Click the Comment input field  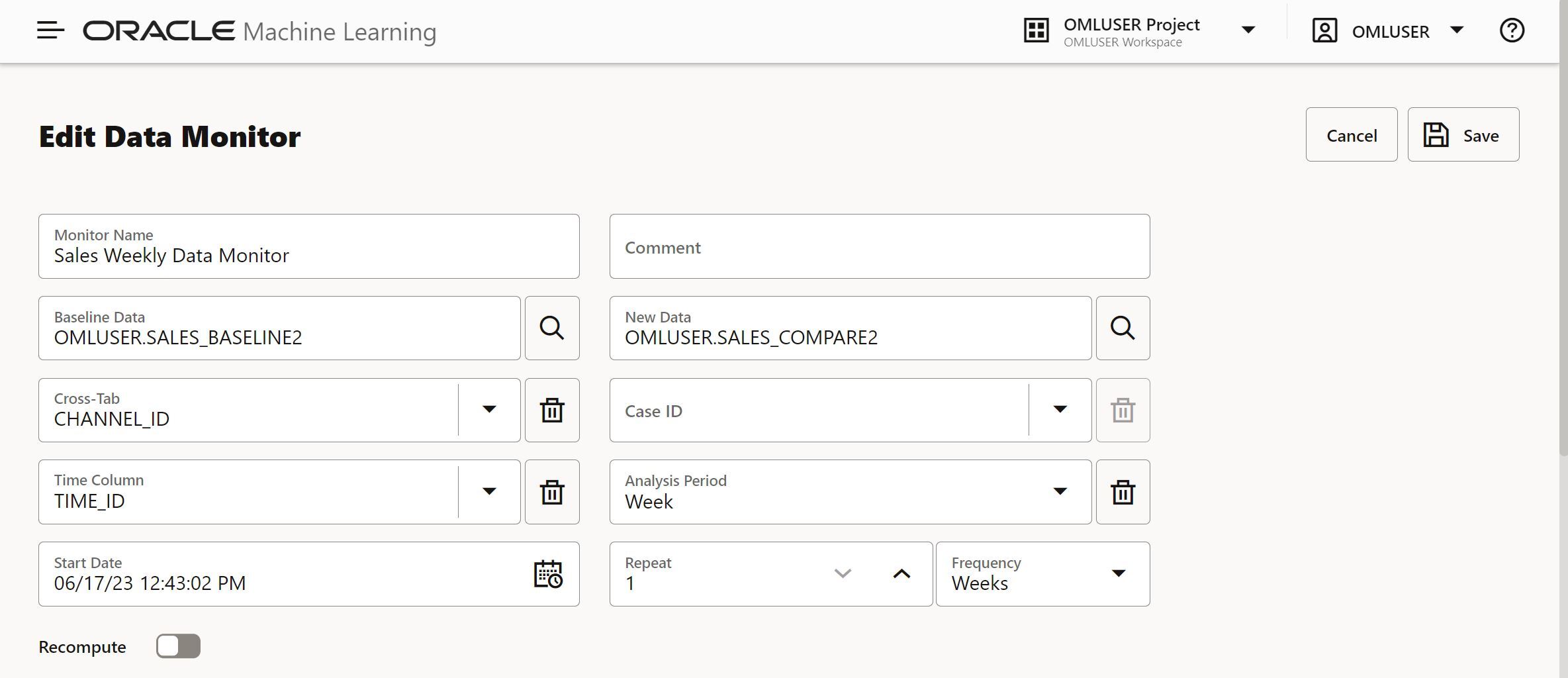(x=879, y=247)
